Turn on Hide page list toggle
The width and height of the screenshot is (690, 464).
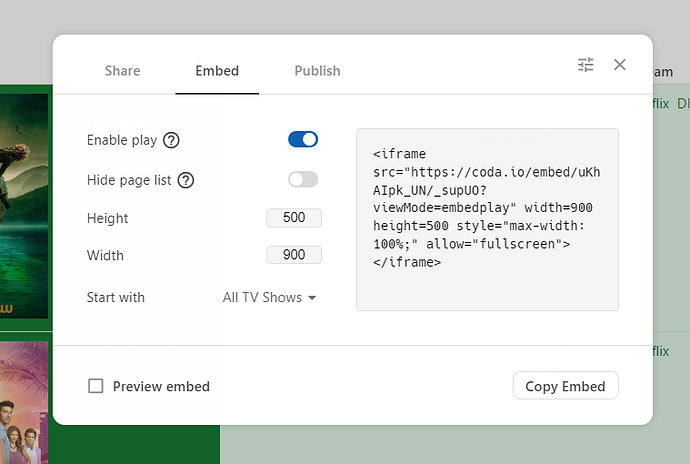coord(303,179)
